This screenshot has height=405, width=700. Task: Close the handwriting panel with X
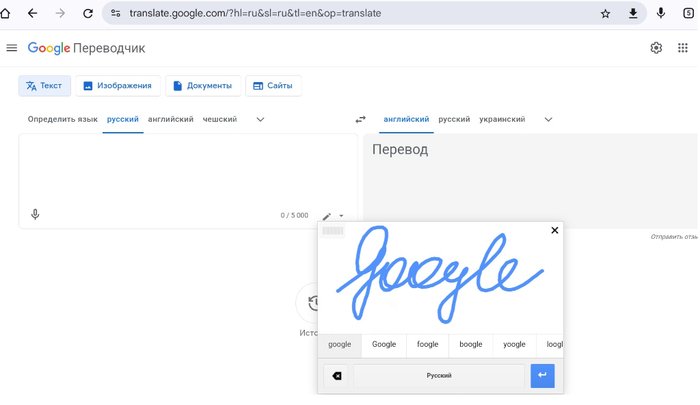(x=554, y=230)
